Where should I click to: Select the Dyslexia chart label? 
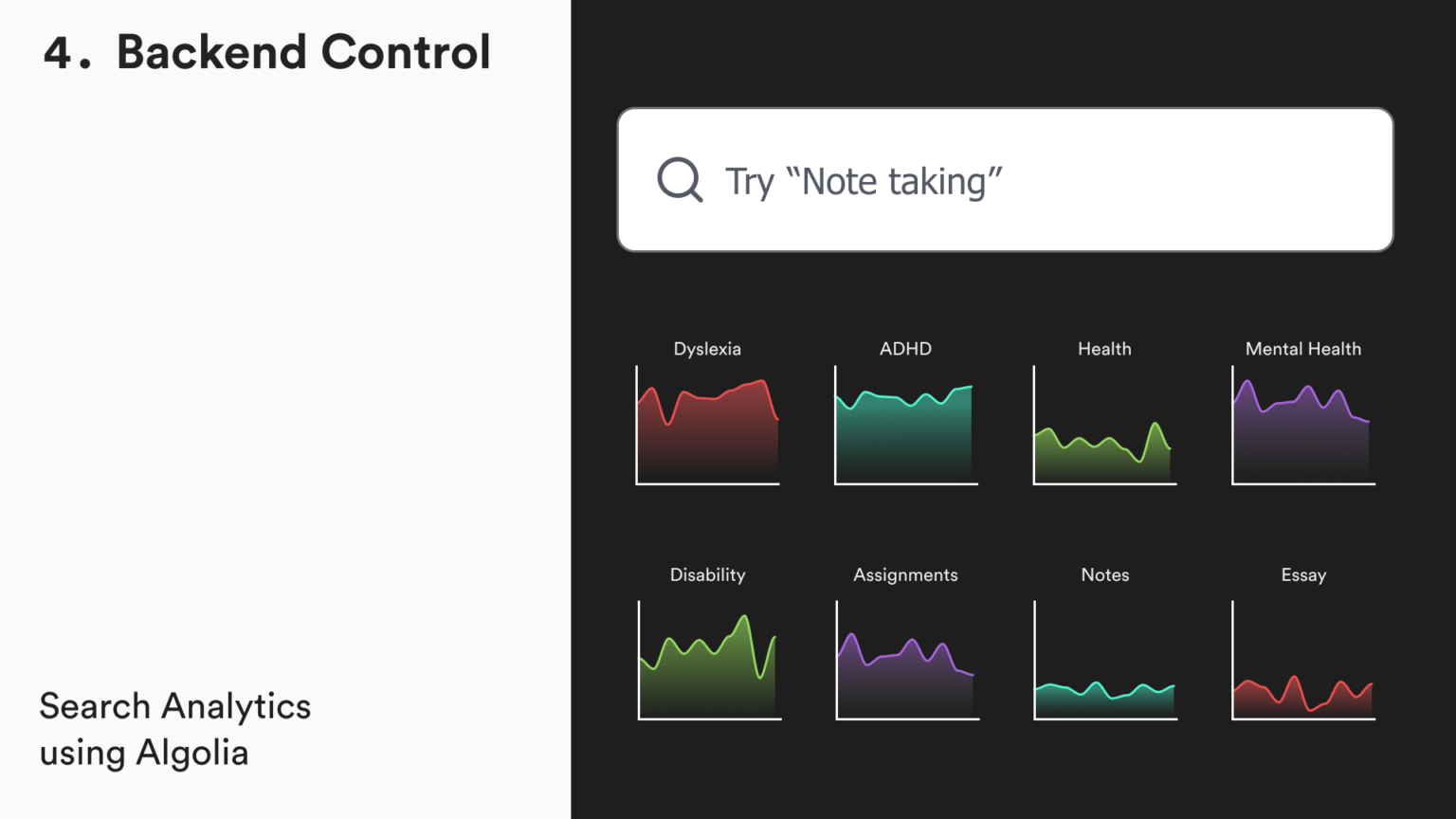tap(707, 349)
